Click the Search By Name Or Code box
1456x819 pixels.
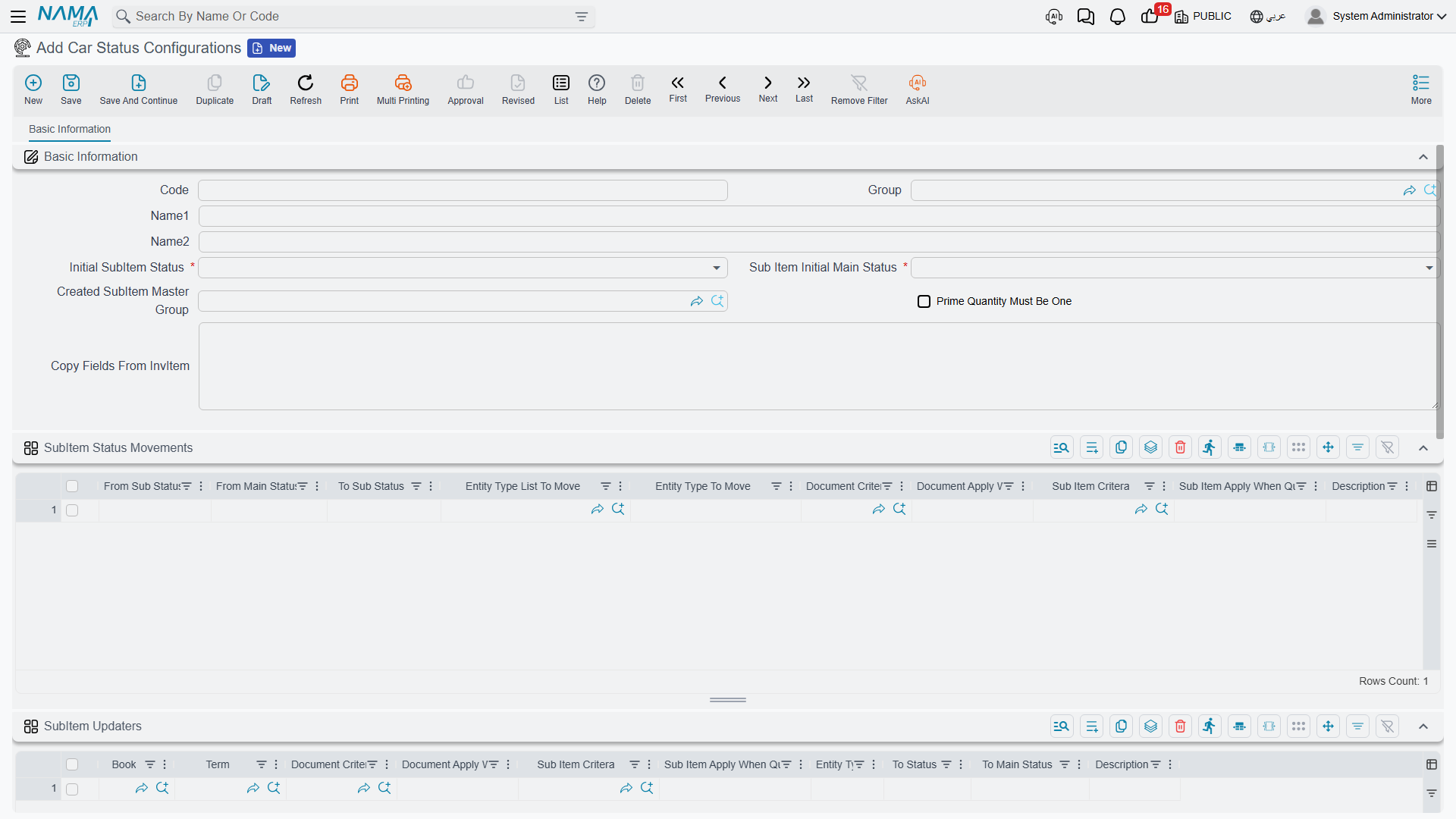tap(353, 17)
